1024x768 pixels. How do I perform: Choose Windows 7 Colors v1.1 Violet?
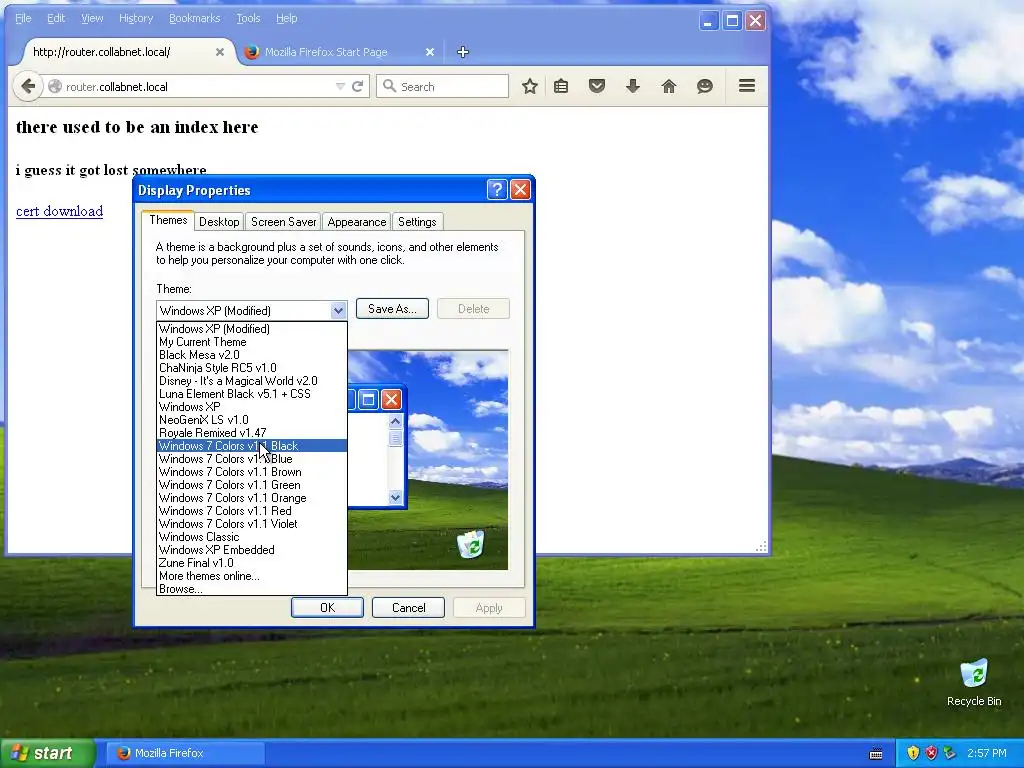click(x=251, y=524)
